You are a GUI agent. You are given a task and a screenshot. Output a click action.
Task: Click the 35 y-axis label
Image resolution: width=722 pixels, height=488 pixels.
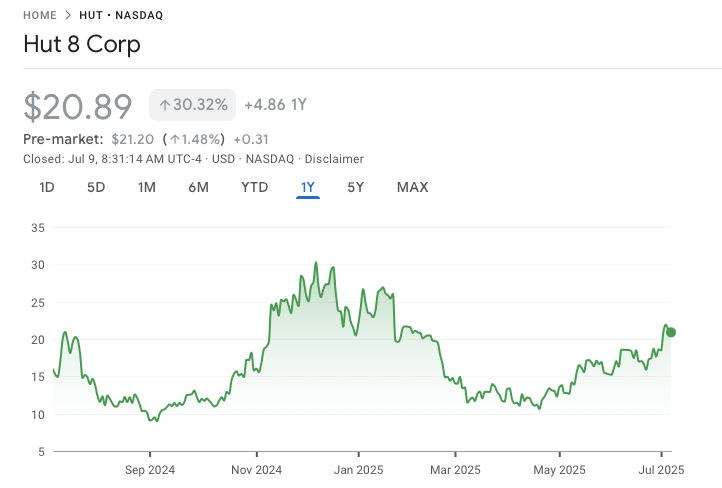click(x=38, y=228)
